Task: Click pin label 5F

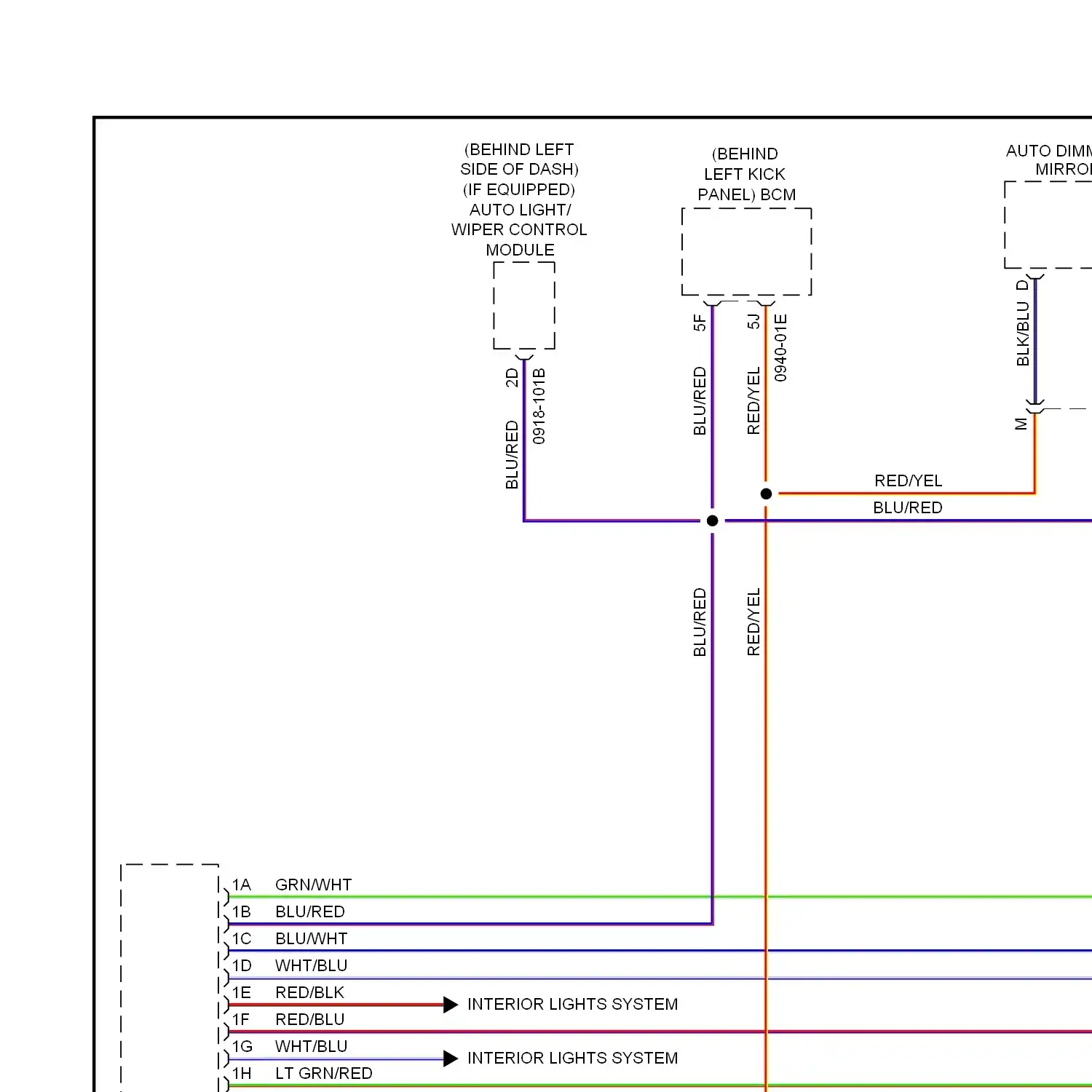Action: [x=700, y=323]
